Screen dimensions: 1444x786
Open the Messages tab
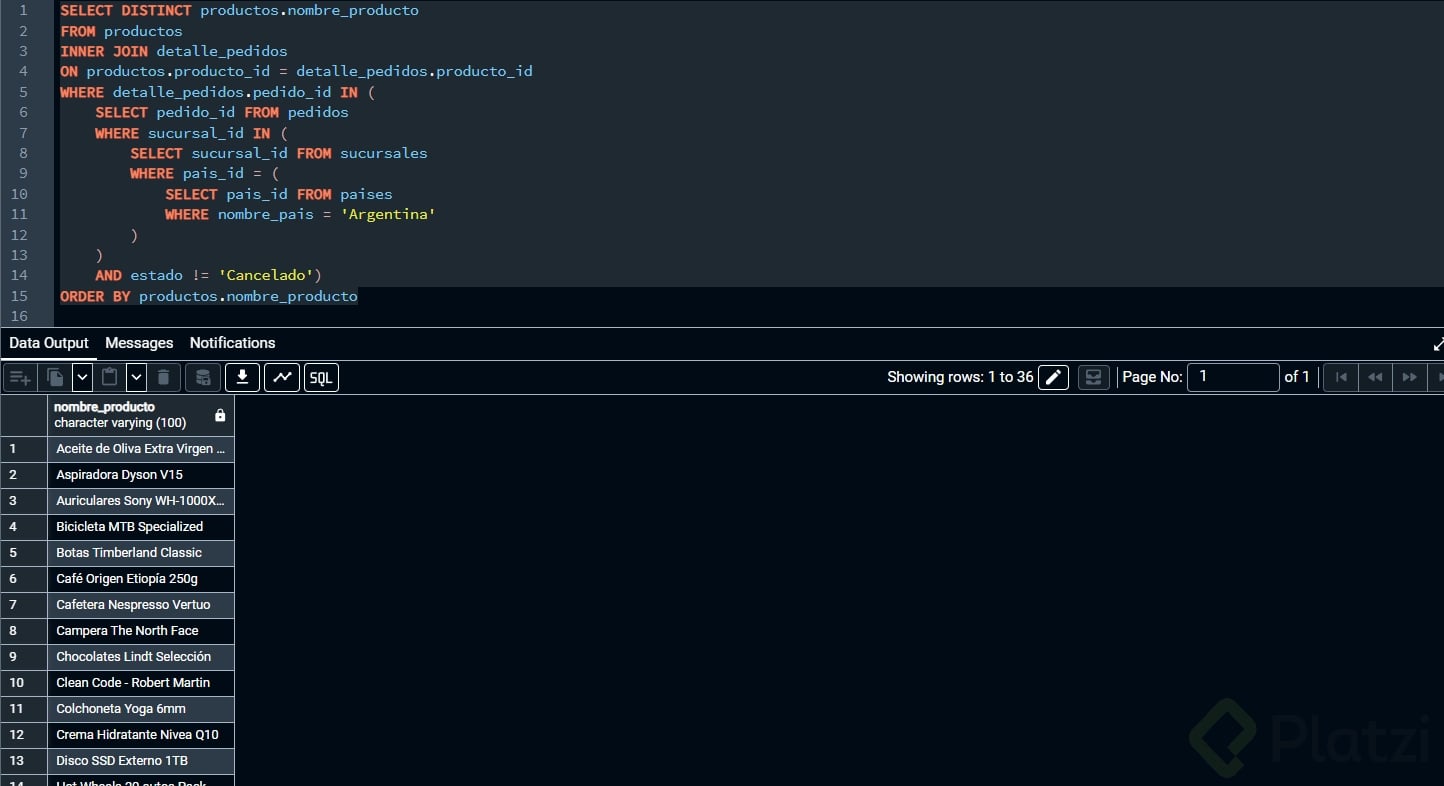pos(139,343)
